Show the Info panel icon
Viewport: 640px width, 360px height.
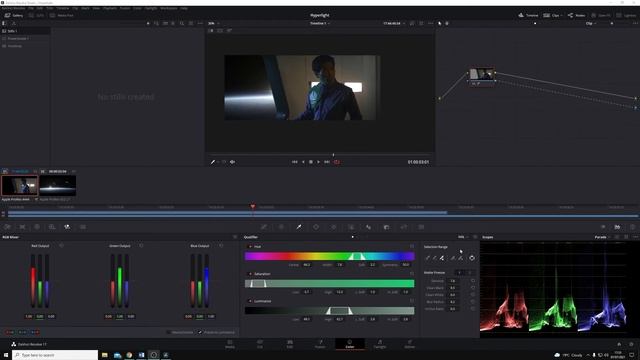pyautogui.click(x=632, y=227)
